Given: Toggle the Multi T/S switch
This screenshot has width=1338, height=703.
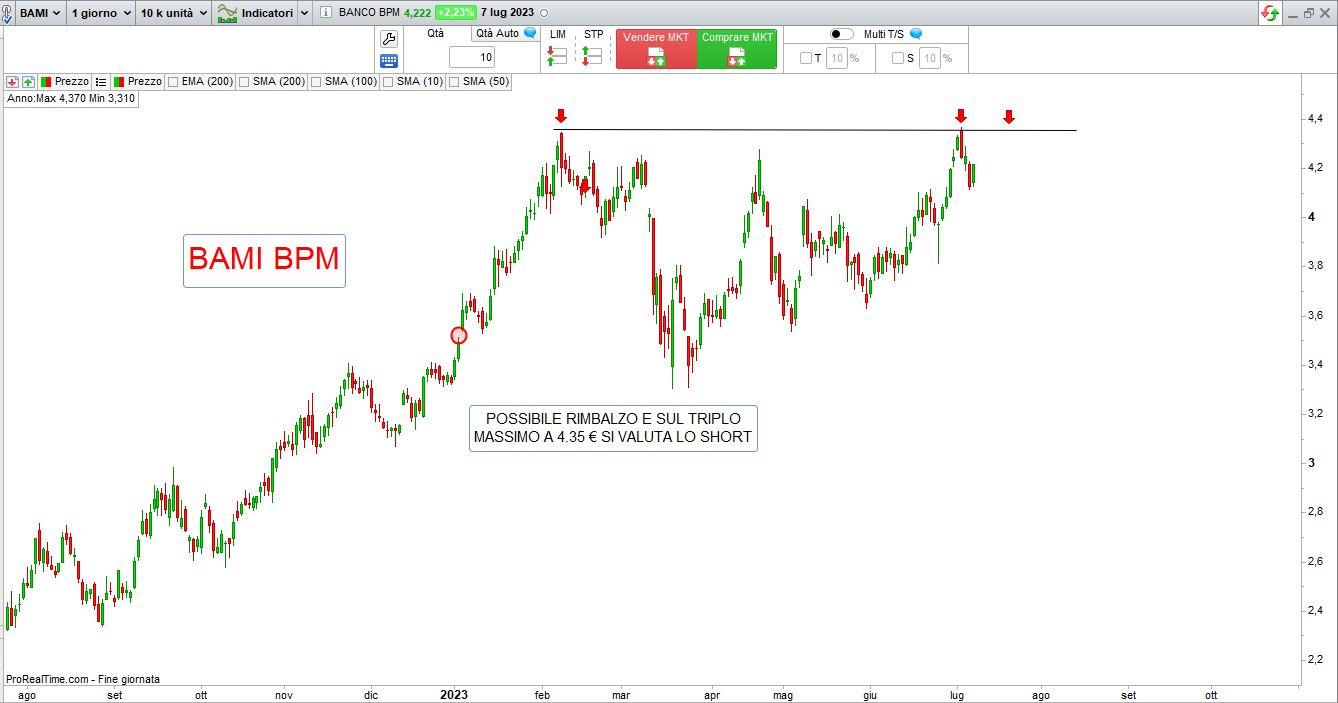Looking at the screenshot, I should pyautogui.click(x=842, y=34).
